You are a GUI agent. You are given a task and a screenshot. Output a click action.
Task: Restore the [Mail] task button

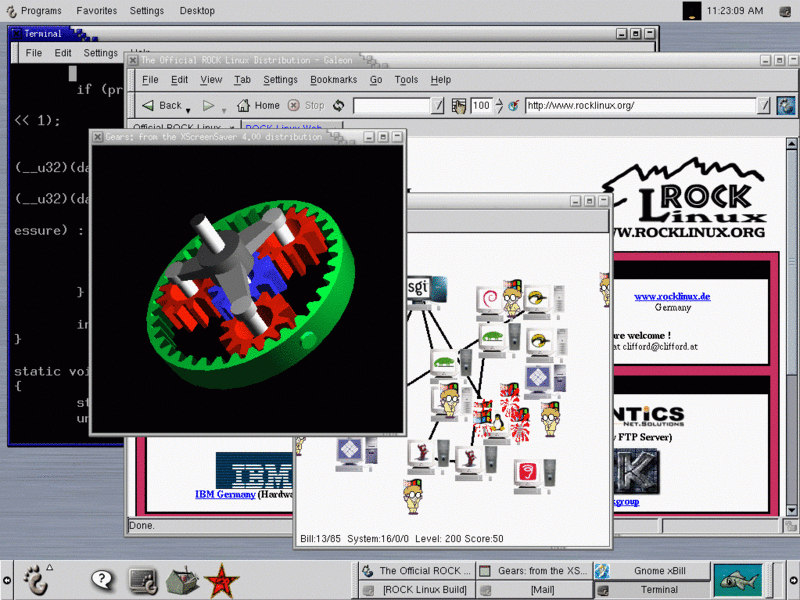[x=535, y=590]
